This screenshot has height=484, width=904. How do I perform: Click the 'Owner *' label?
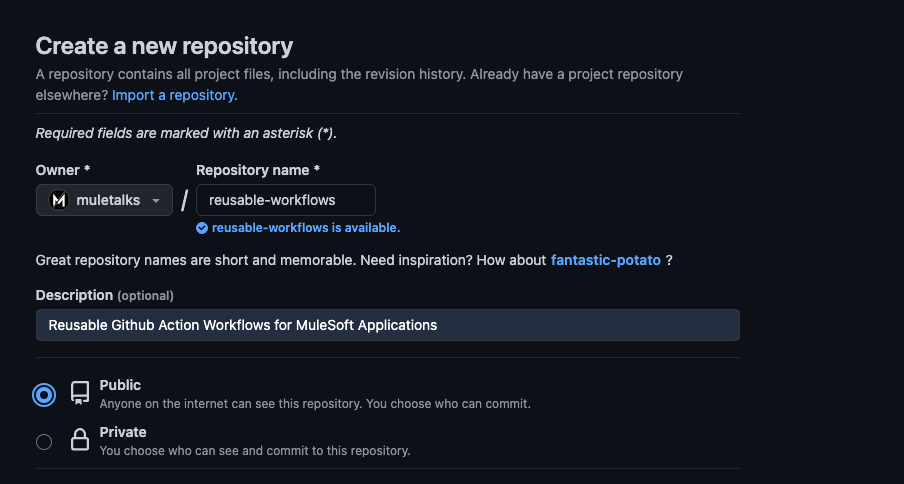[63, 170]
